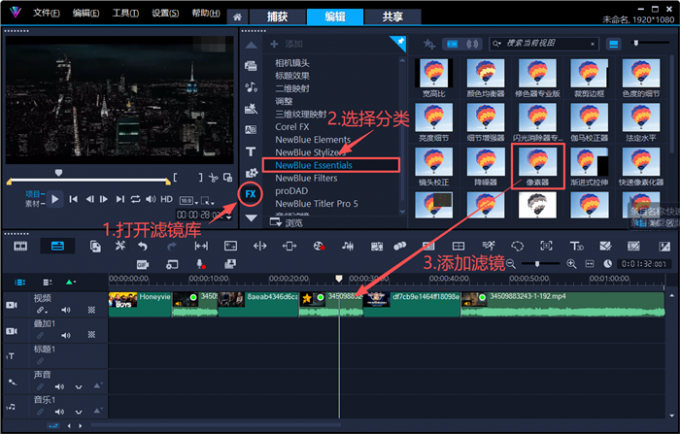
Task: Open the record voice-over microphone icon
Action: pyautogui.click(x=200, y=264)
